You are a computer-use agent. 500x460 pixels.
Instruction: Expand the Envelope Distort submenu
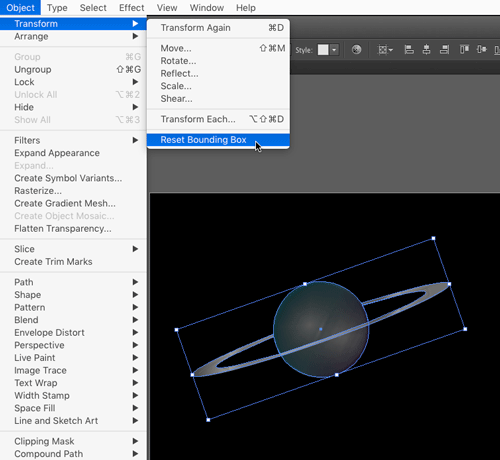[73, 333]
